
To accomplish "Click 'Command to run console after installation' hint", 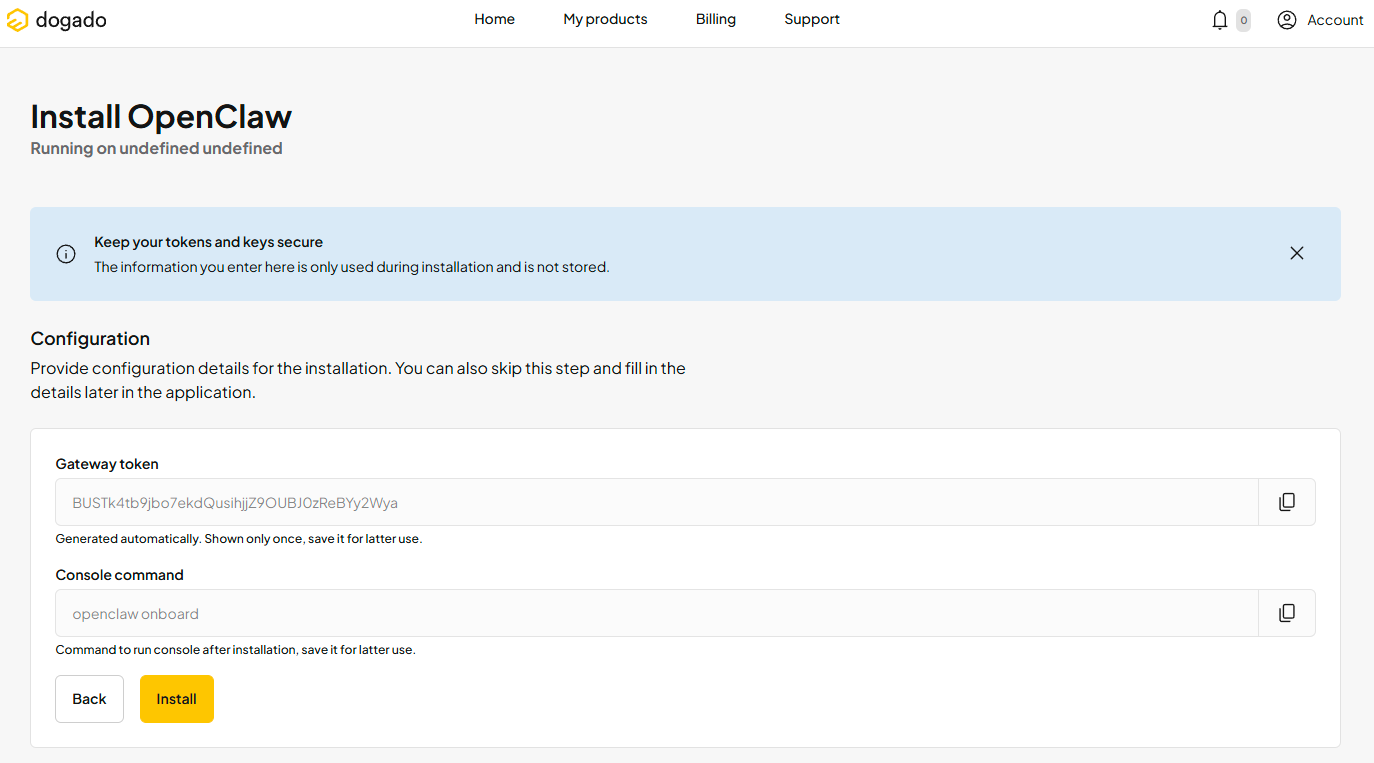I will click(235, 650).
